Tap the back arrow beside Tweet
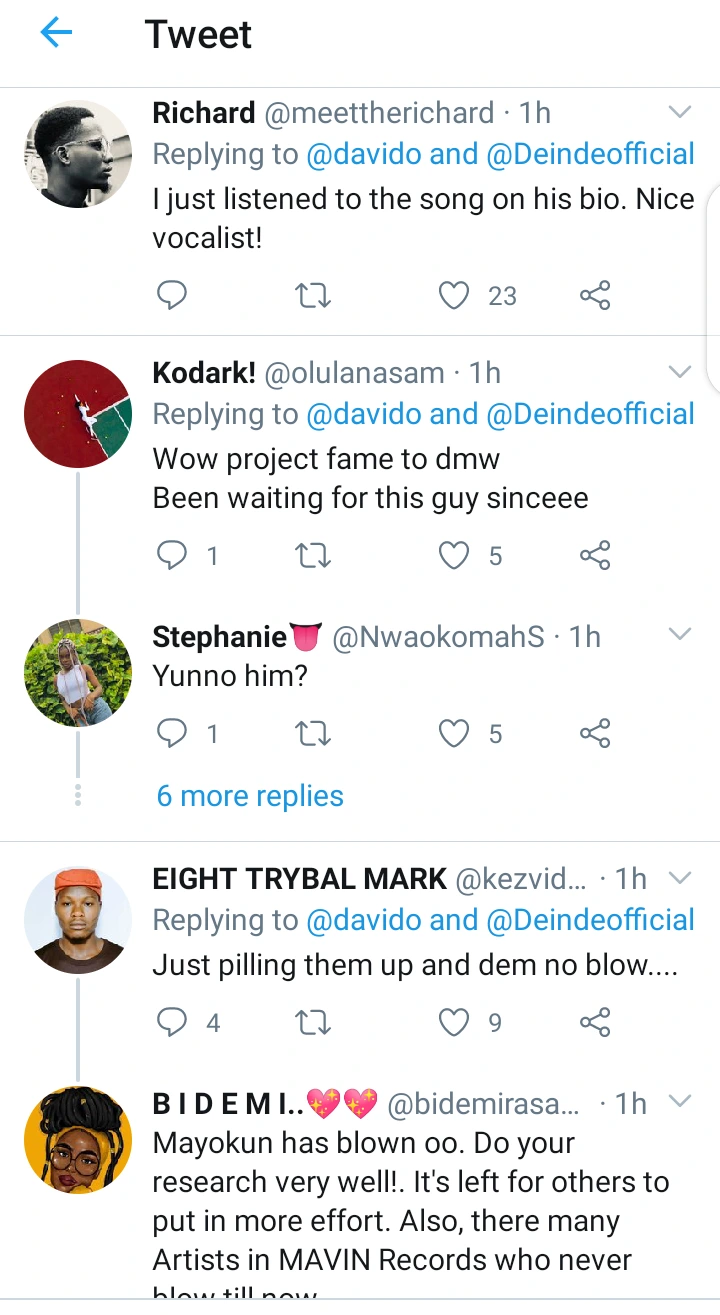This screenshot has width=720, height=1315. click(x=56, y=34)
